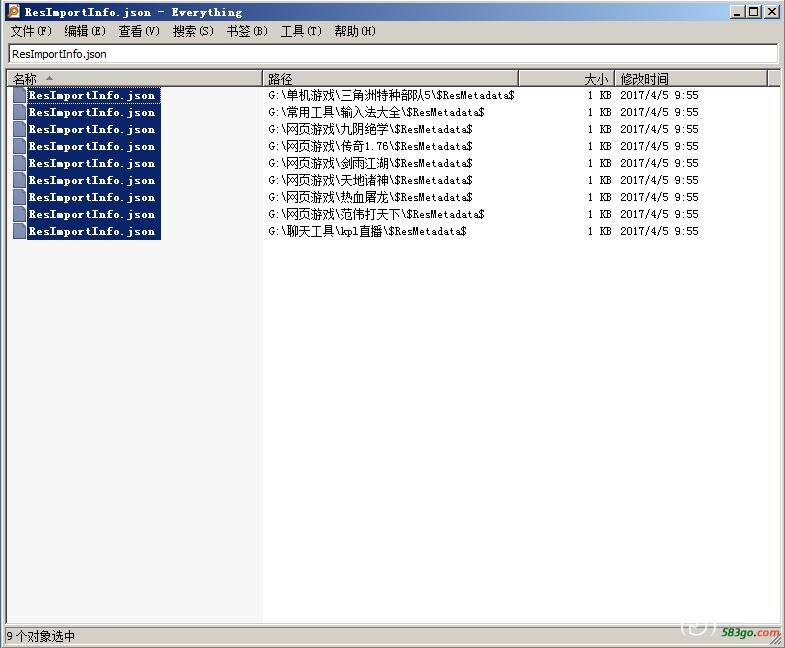Open the 帮助(H) menu
The image size is (785, 648).
[355, 31]
